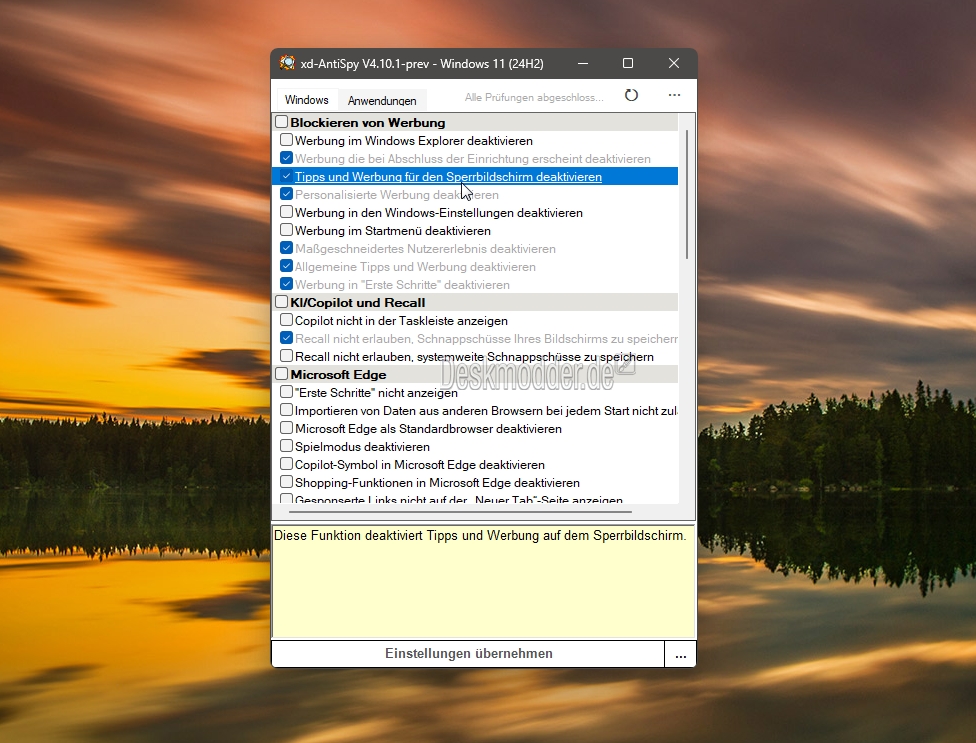976x743 pixels.
Task: Tick Werbung im Startmenü deaktivieren
Action: point(286,230)
